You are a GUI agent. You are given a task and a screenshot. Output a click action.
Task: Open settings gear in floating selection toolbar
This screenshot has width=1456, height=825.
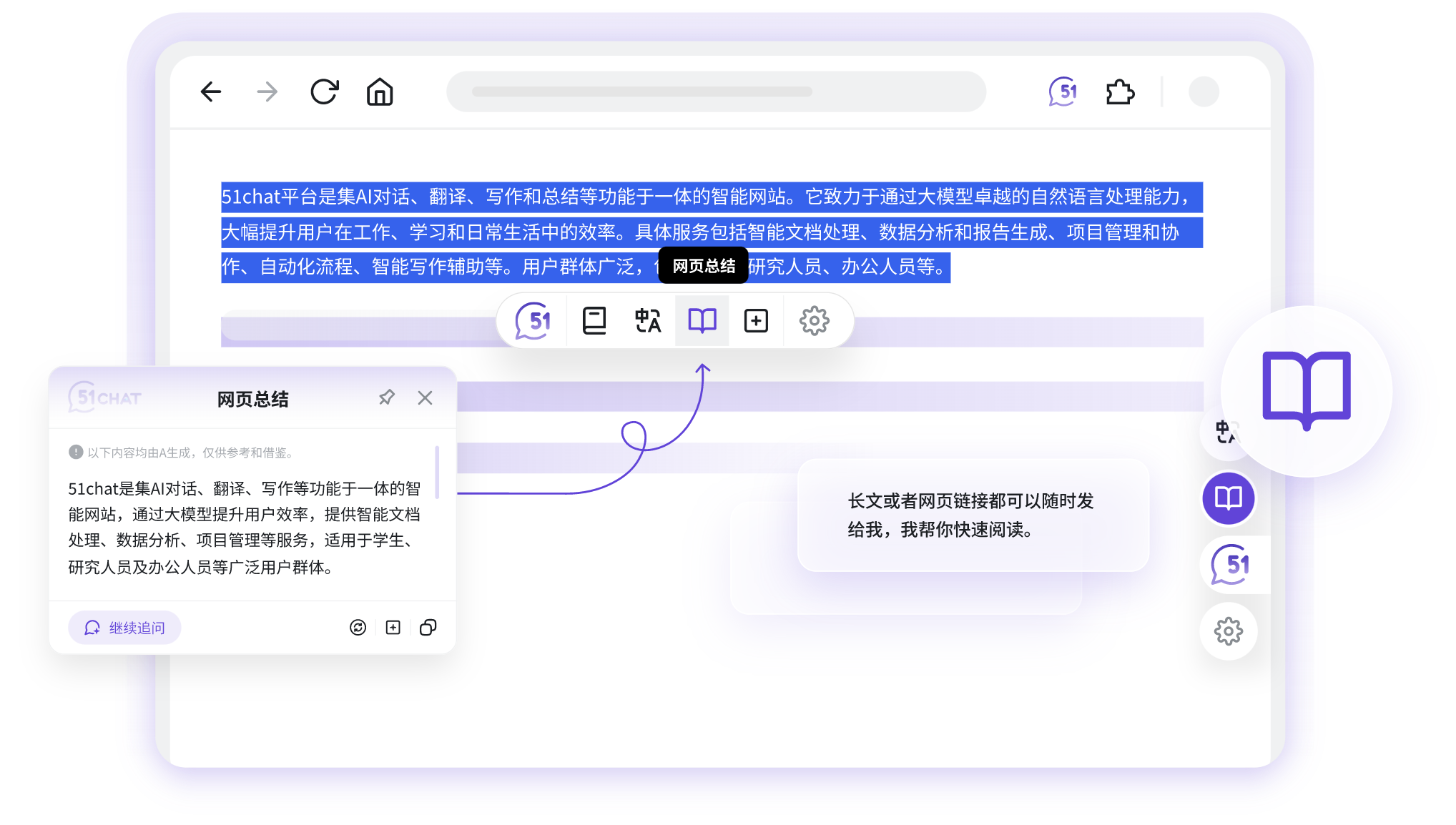(x=814, y=321)
